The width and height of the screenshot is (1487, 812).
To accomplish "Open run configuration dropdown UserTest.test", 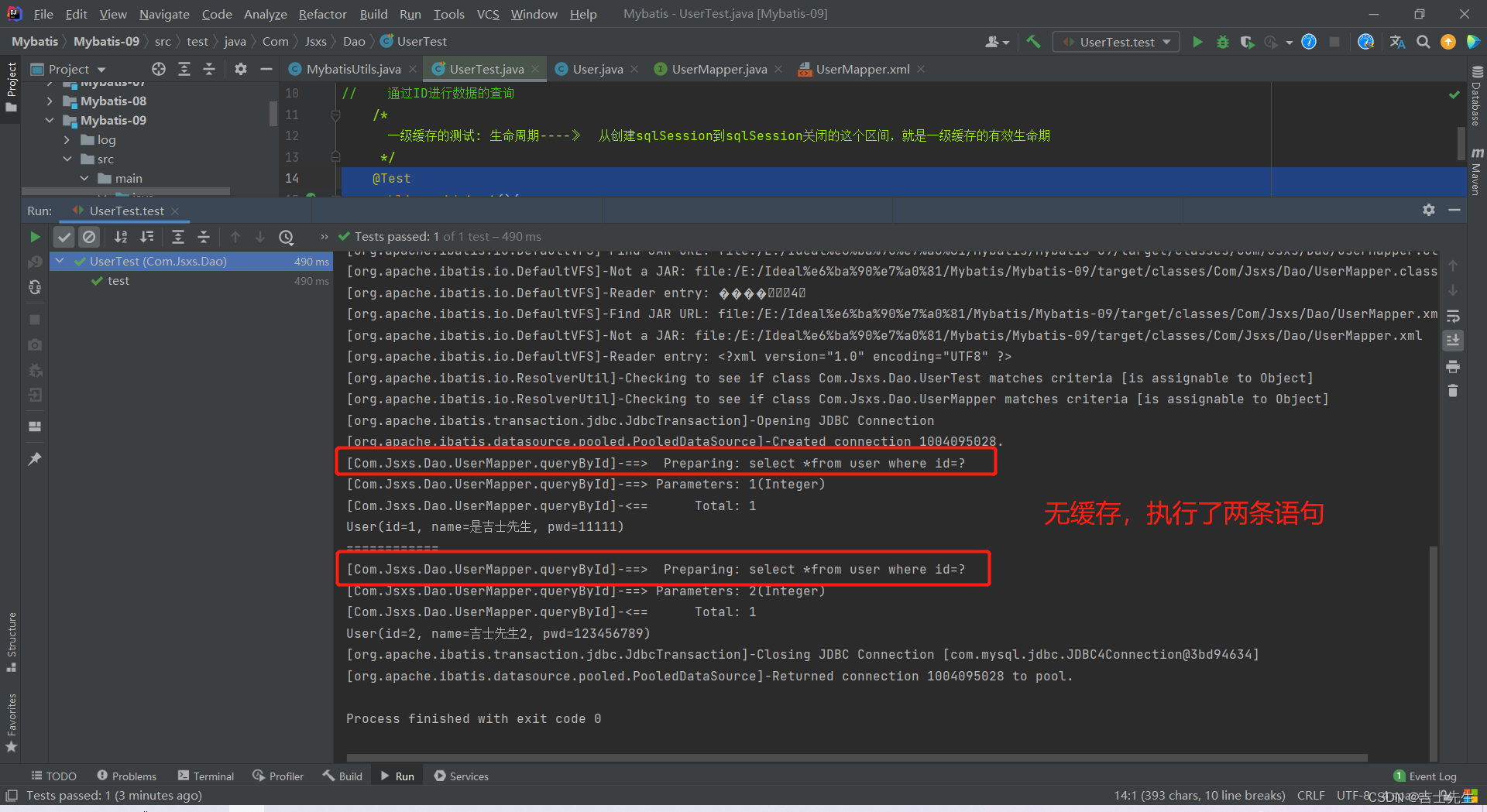I will tap(1117, 42).
